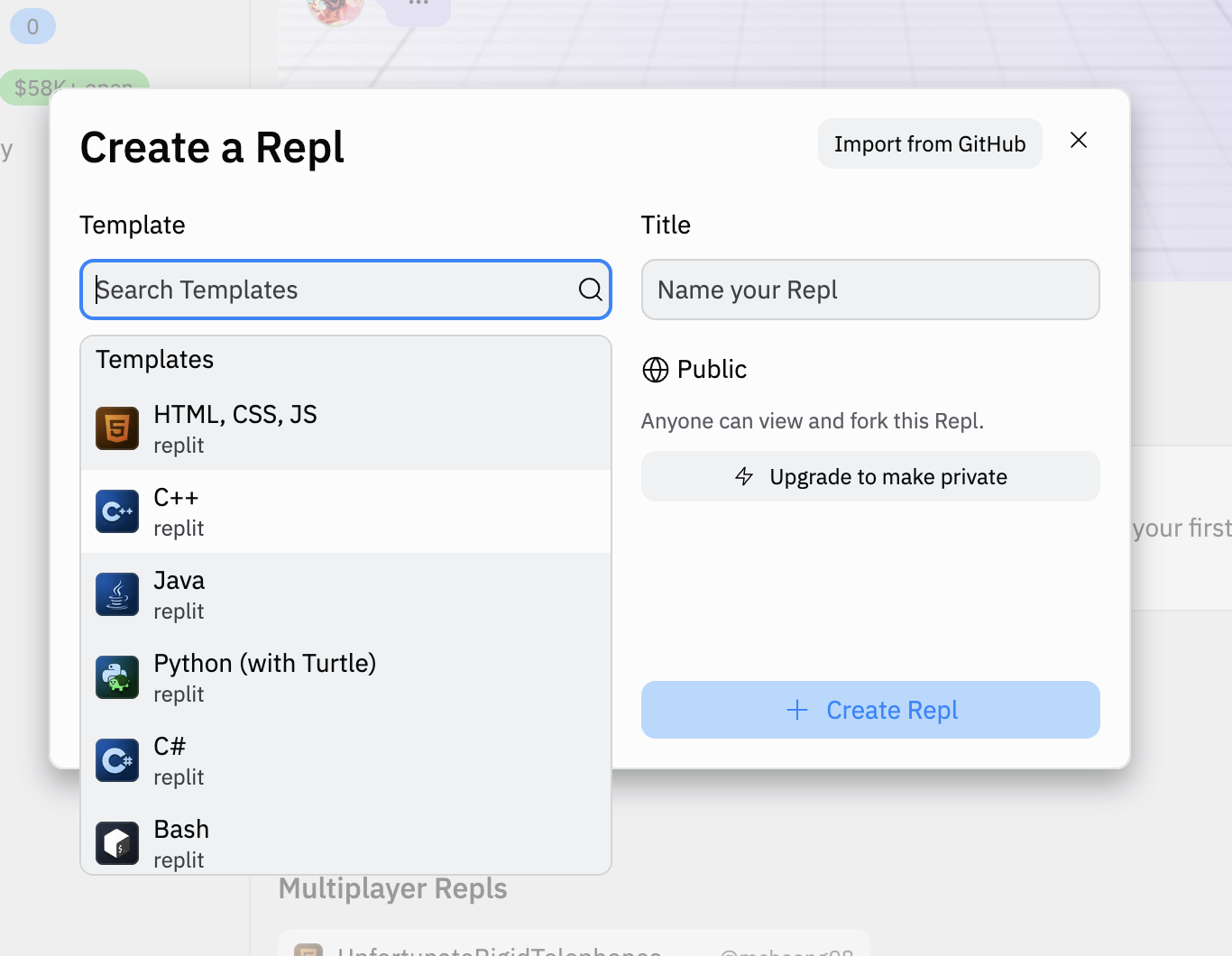Click the Template section label
1232x956 pixels.
point(133,225)
